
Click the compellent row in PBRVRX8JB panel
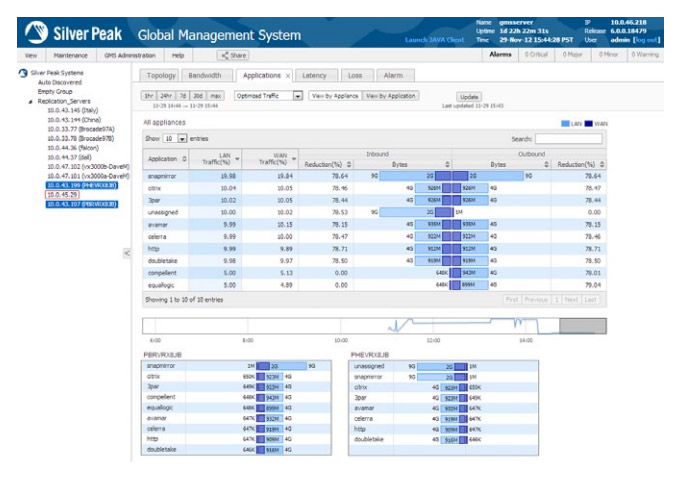[x=236, y=397]
